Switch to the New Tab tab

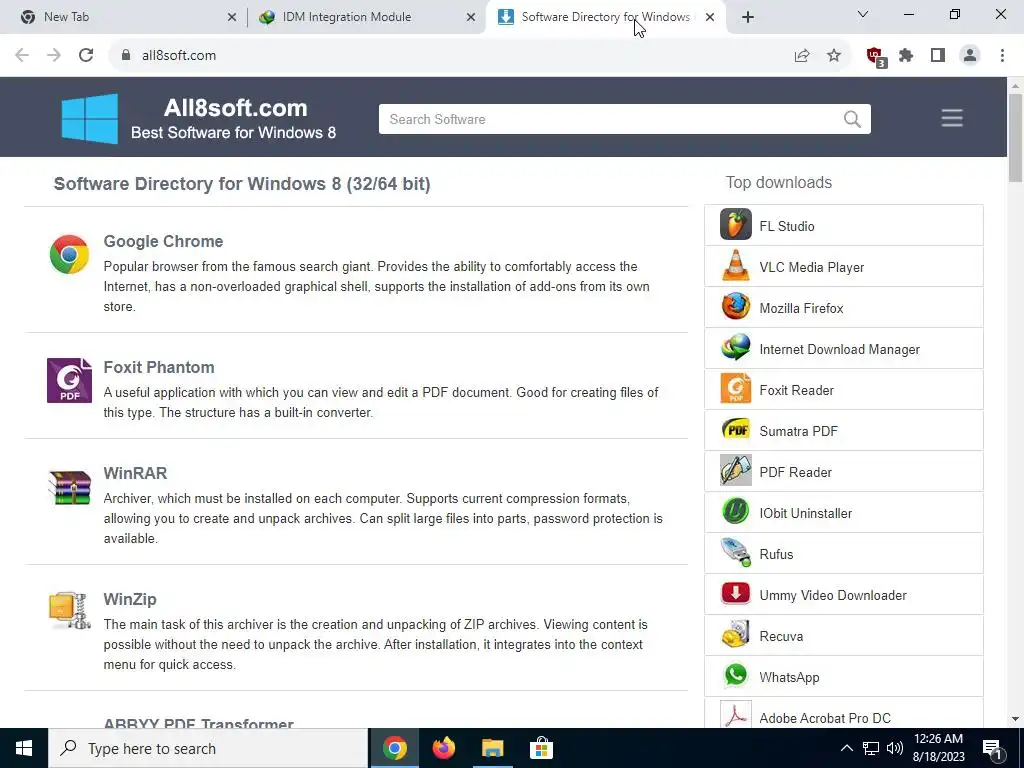click(122, 17)
